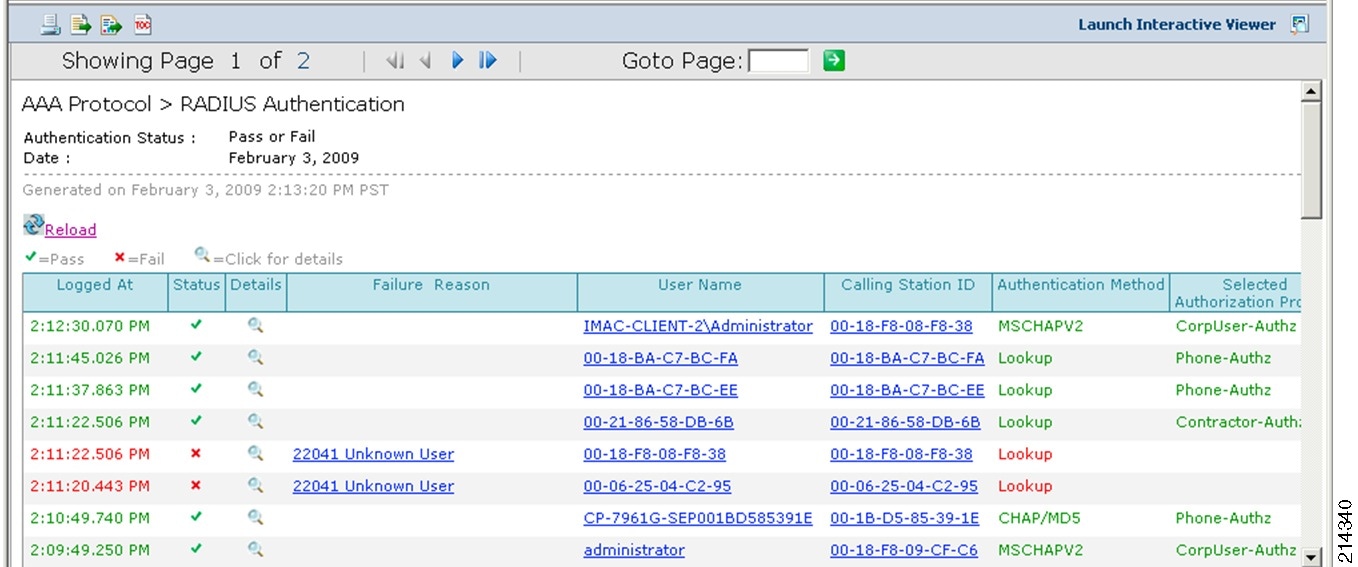Jump to the last page arrow

[x=488, y=61]
